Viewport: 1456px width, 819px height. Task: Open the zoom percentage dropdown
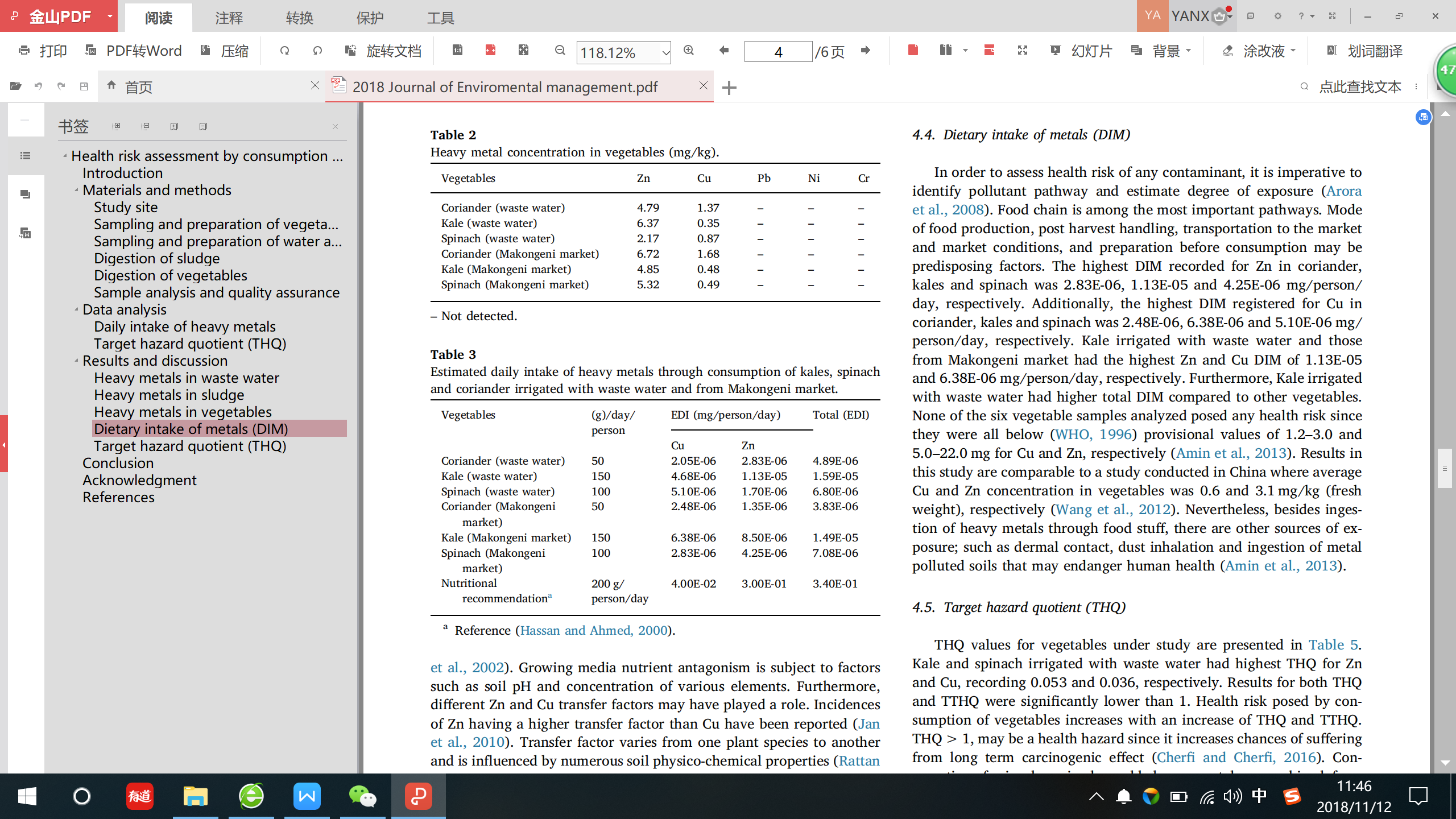665,53
